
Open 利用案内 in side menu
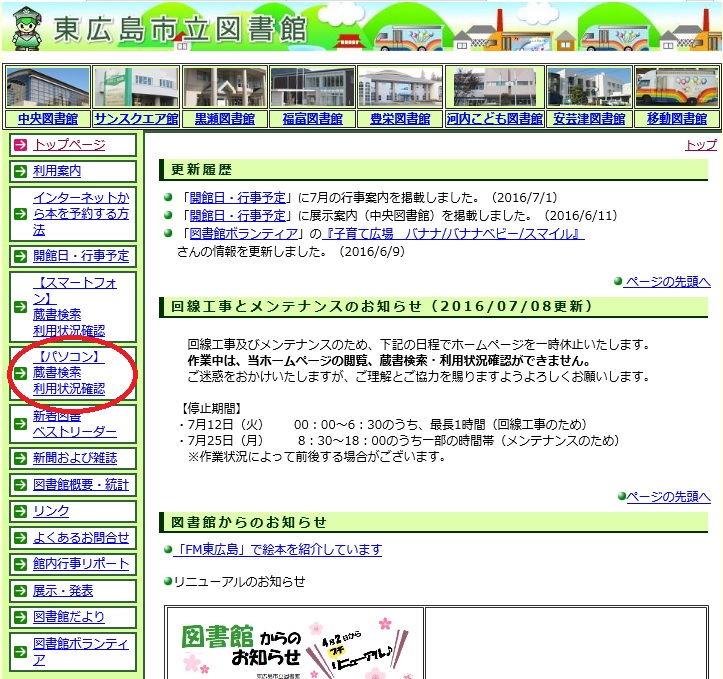point(57,171)
